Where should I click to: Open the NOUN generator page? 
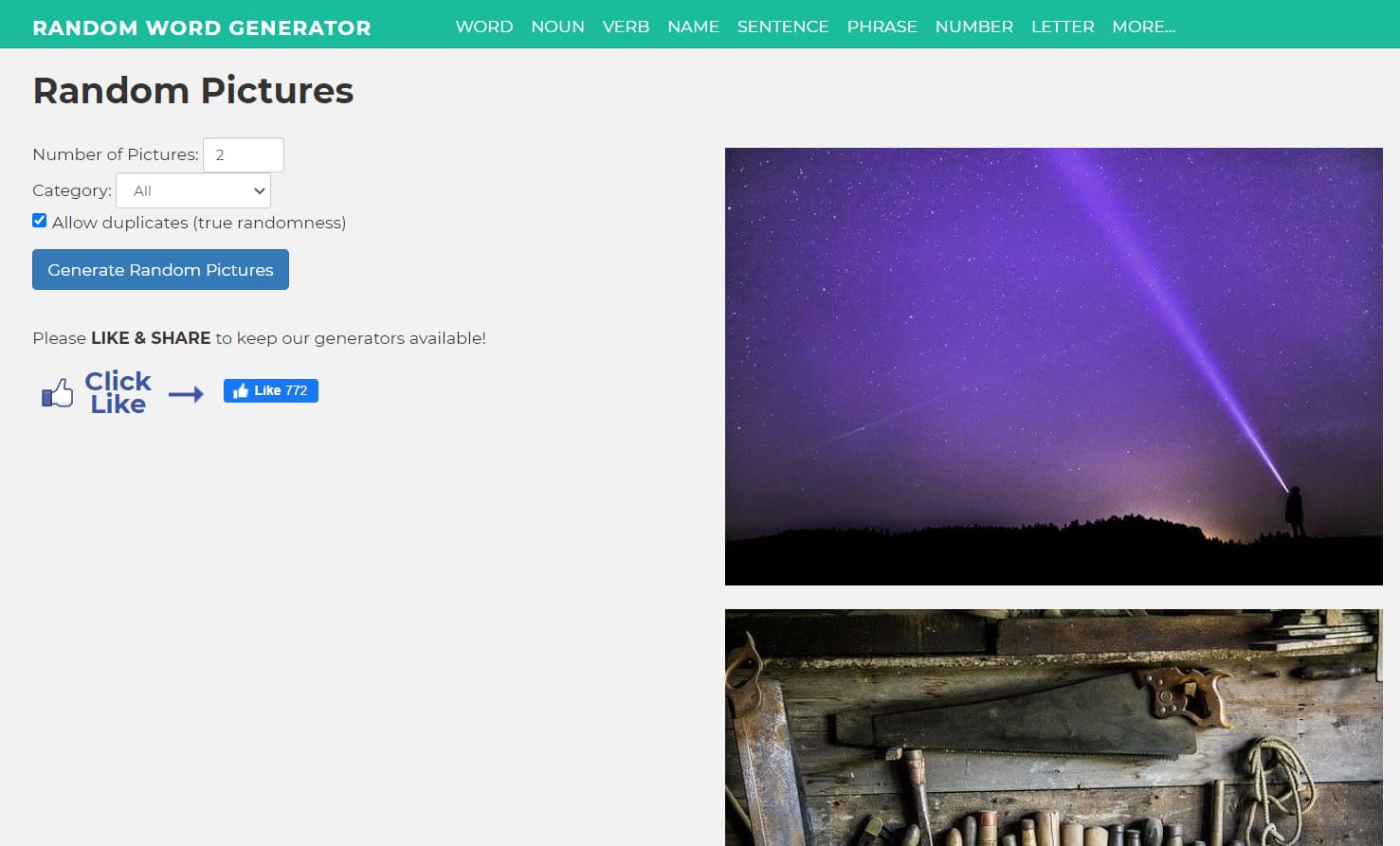557,27
